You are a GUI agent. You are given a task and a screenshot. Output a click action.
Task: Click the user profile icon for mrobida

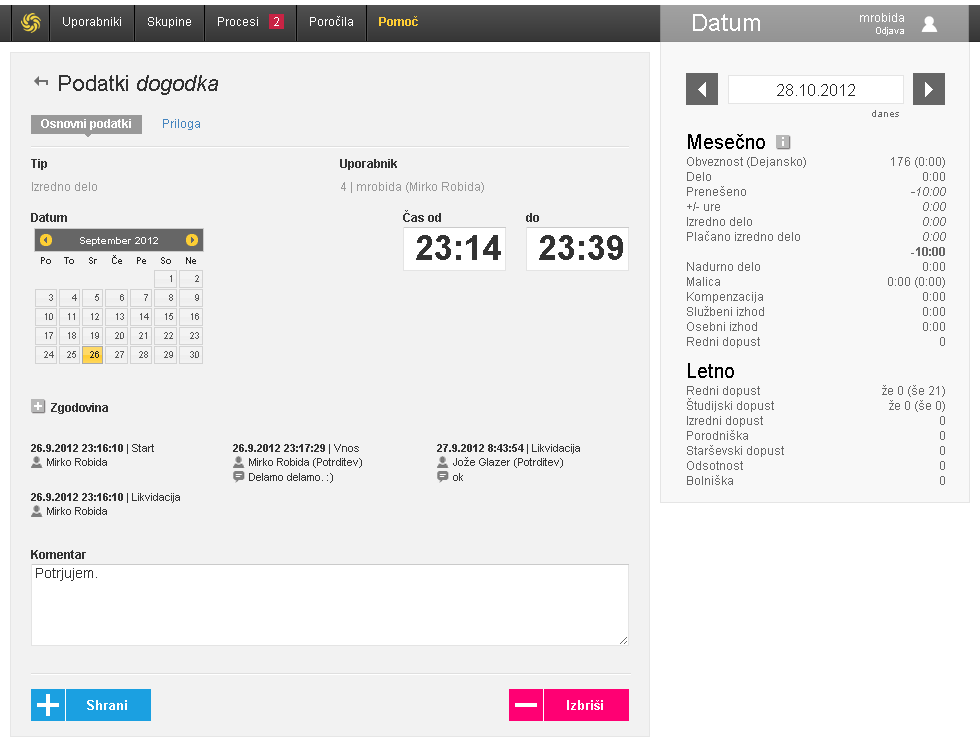point(929,24)
